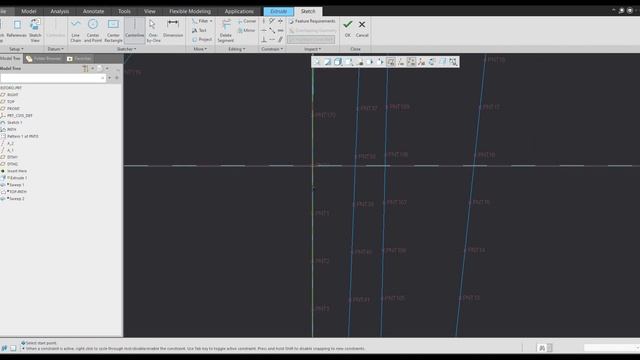This screenshot has width=640, height=360.
Task: Choose the One-by-One selection tool
Action: click(x=153, y=31)
